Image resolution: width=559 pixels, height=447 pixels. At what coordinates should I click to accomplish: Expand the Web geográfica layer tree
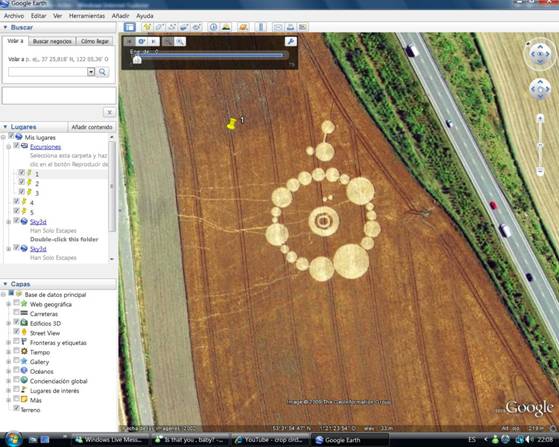(x=9, y=304)
